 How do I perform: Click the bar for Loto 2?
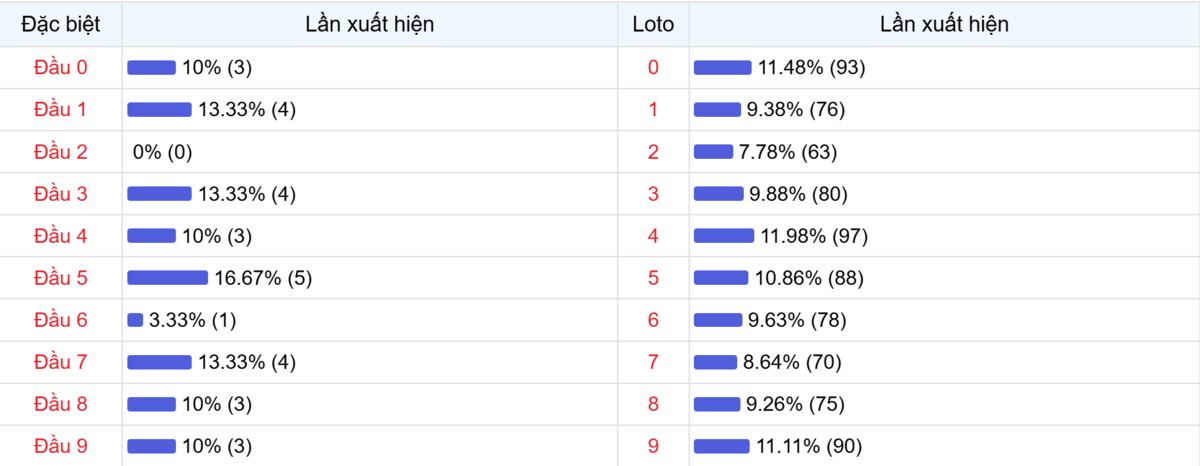(x=713, y=152)
